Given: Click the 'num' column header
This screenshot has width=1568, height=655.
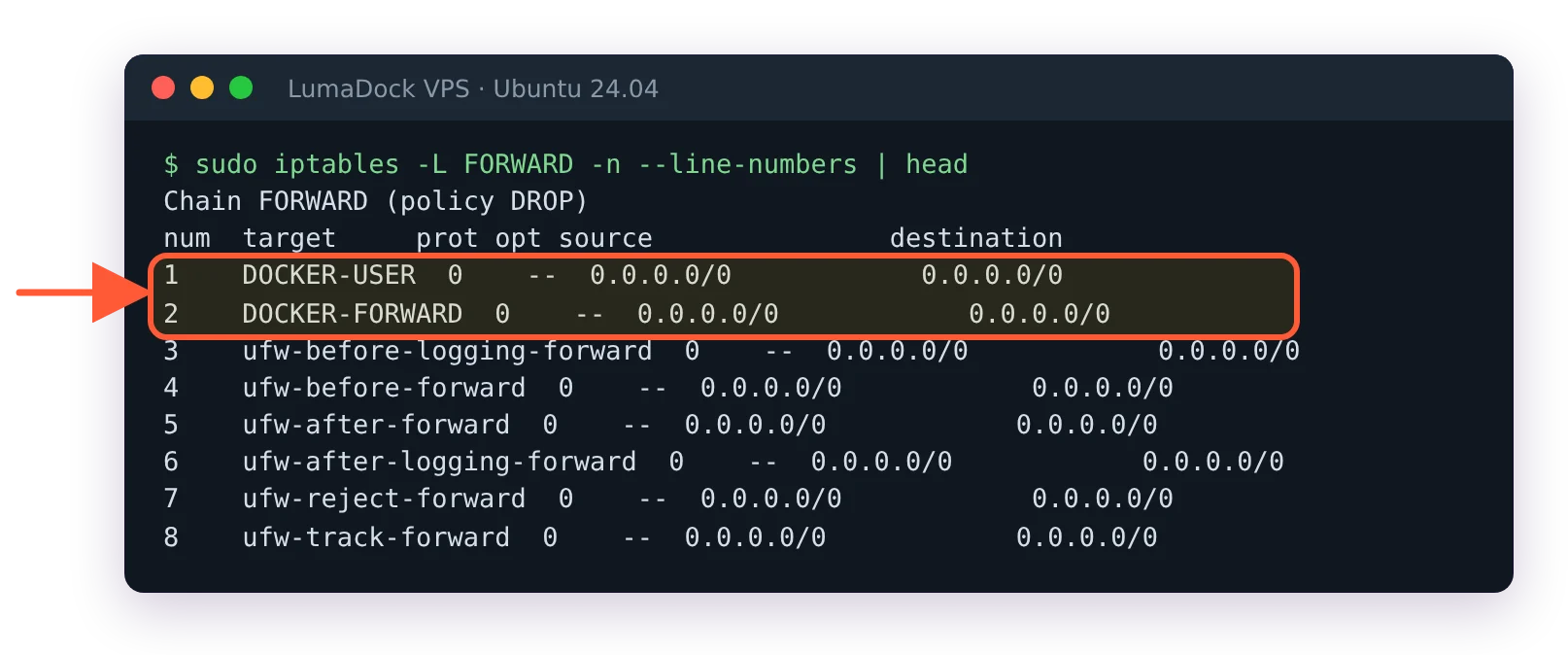Looking at the screenshot, I should pos(187,239).
